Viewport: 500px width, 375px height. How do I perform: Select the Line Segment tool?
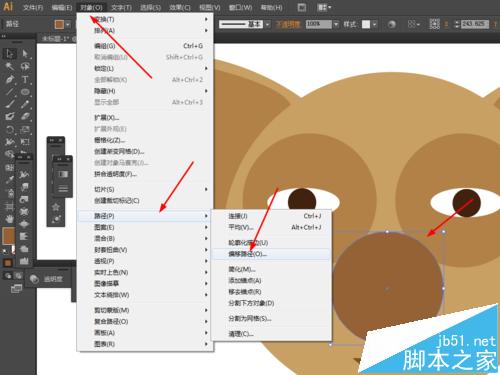coord(9,92)
